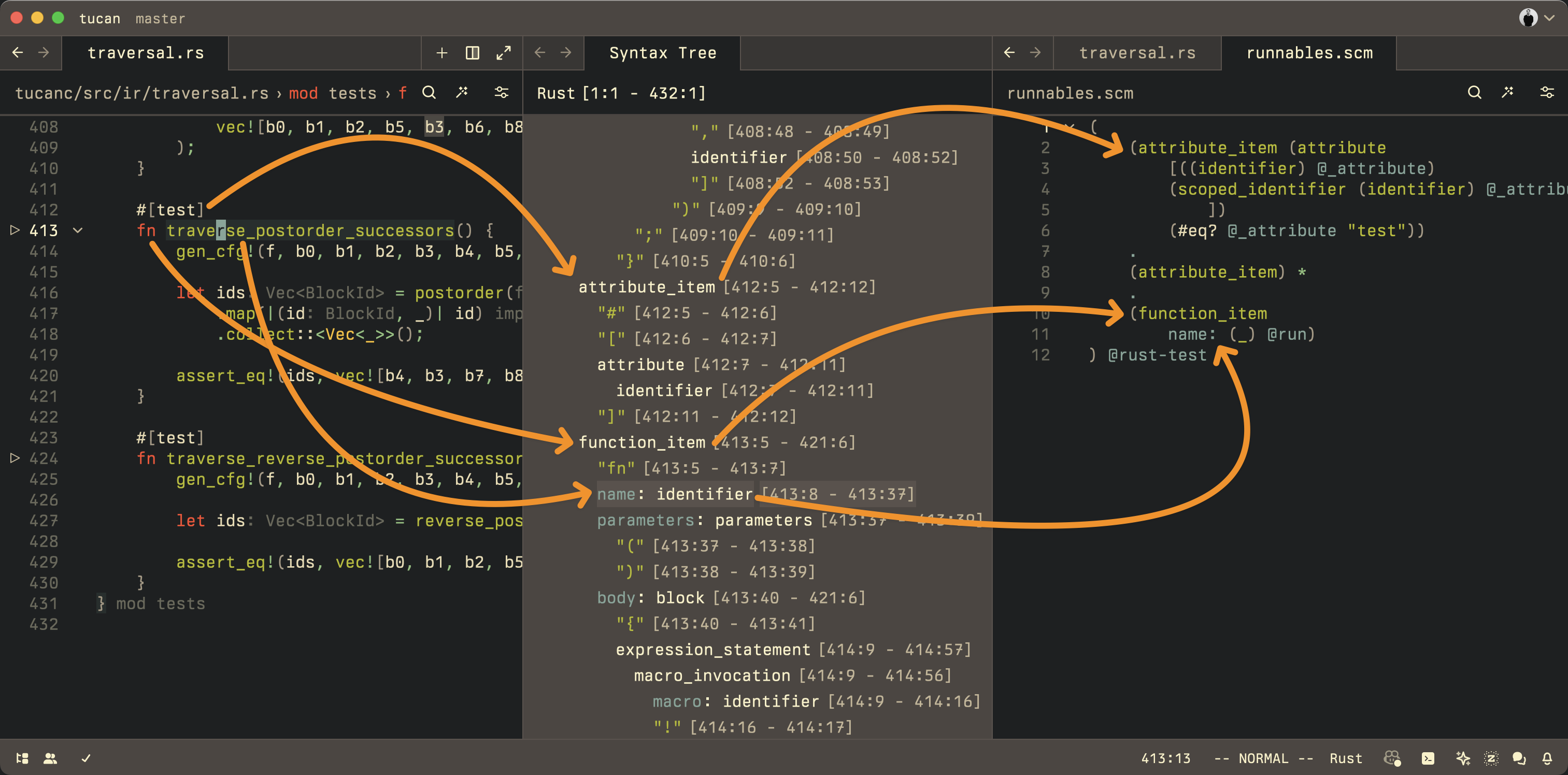This screenshot has height=775, width=1568.
Task: Toggle the assistant sparkles icon
Action: (1464, 758)
